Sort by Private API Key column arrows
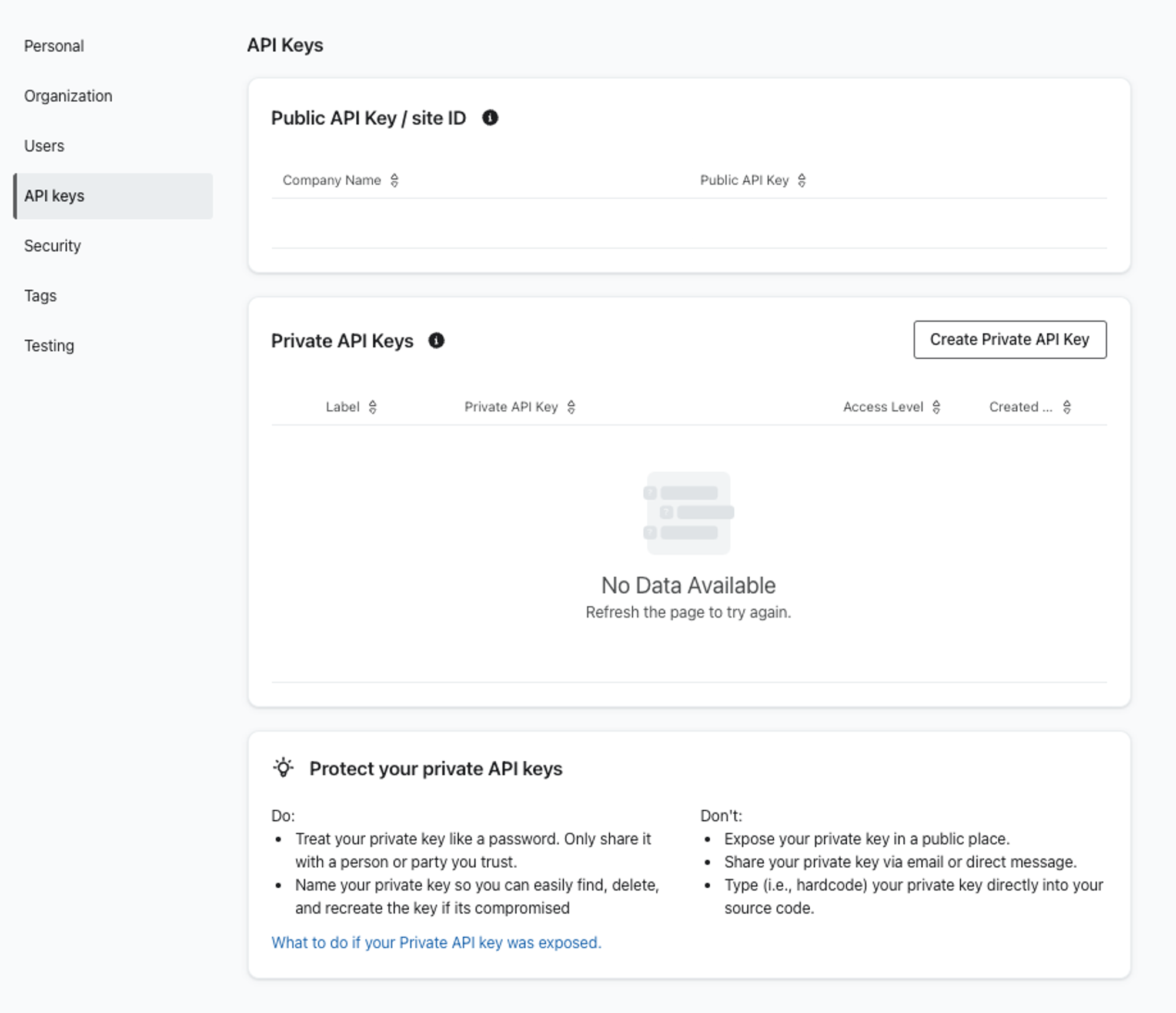1176x1013 pixels. [571, 407]
